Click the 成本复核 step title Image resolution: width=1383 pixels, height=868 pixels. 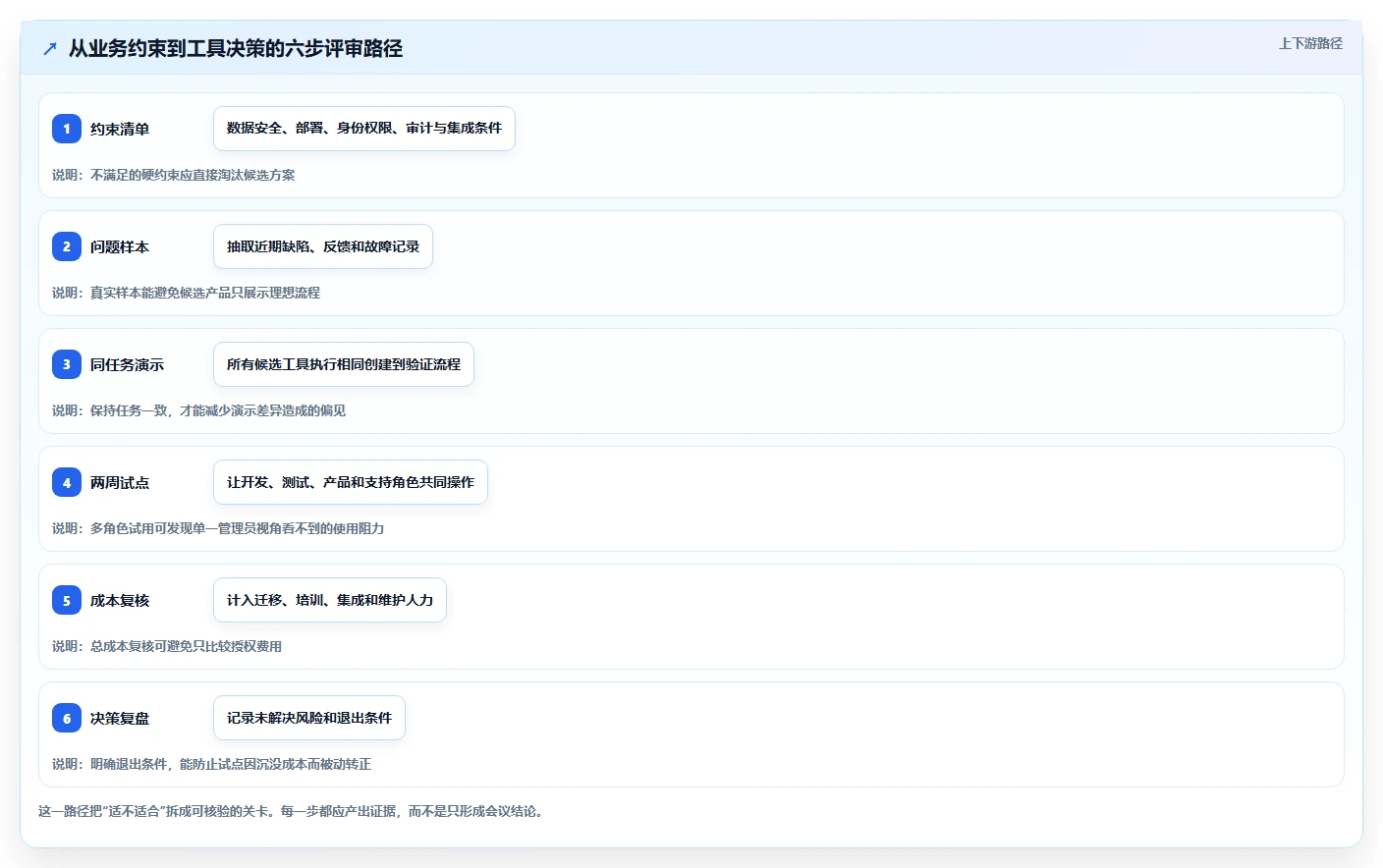click(x=120, y=600)
